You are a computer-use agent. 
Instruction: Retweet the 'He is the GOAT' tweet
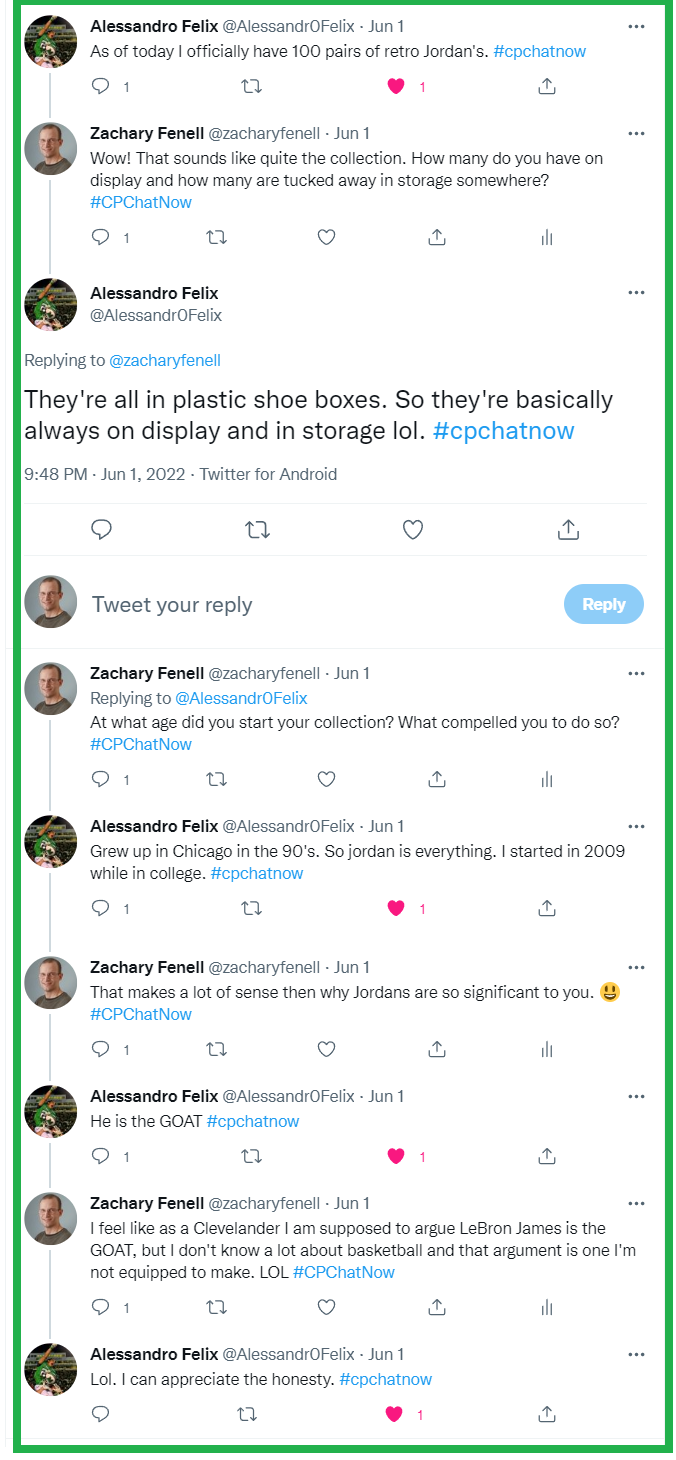click(252, 1156)
